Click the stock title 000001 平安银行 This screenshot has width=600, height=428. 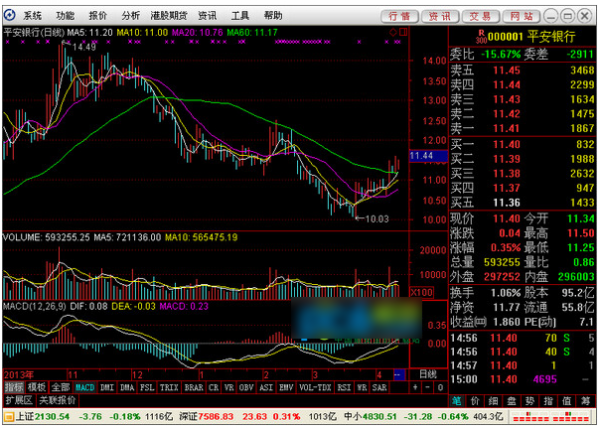(x=531, y=37)
